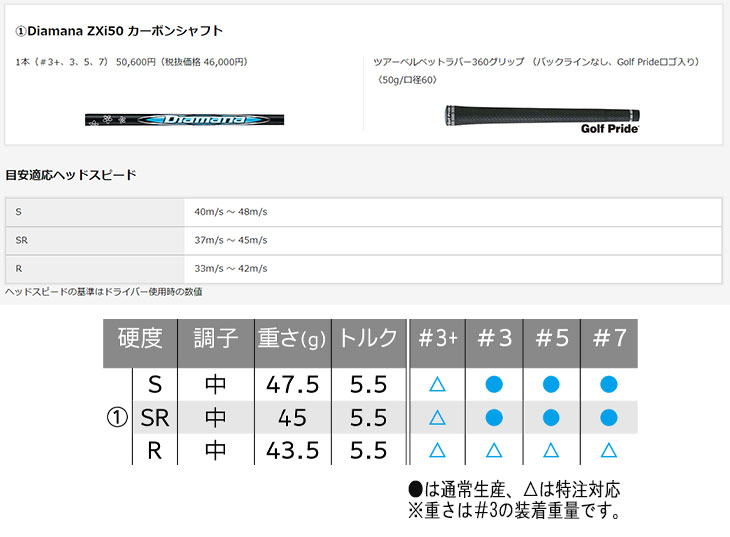Click the blue circle for SR row #5
This screenshot has height=537, width=730.
[551, 418]
